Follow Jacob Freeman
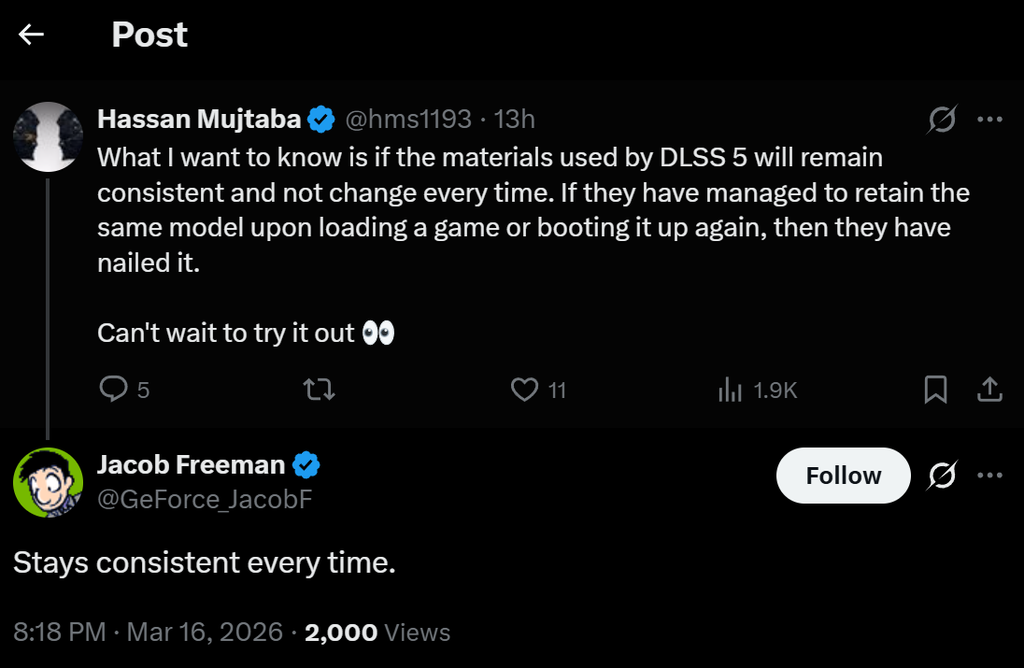The width and height of the screenshot is (1024, 668). [x=843, y=476]
